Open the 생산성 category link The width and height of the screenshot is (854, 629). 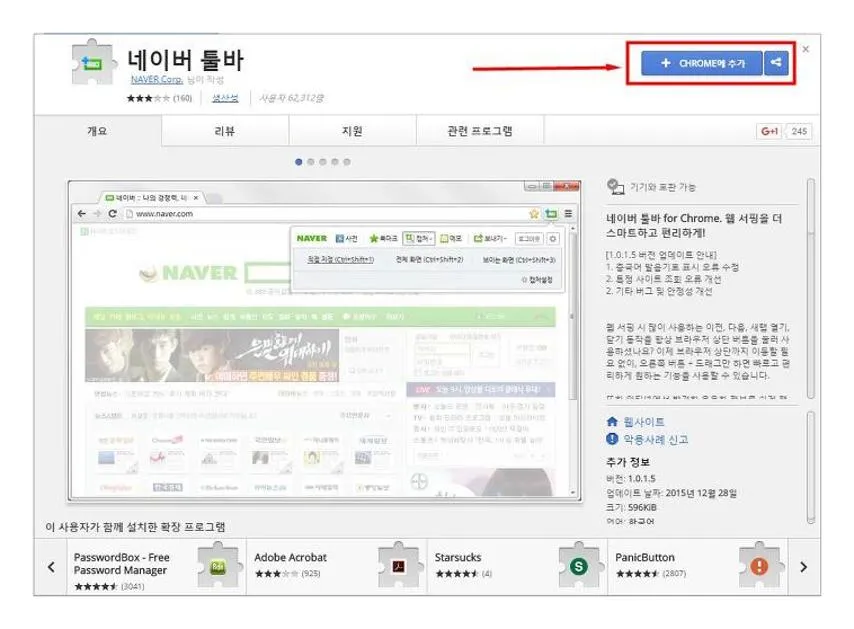coord(225,98)
